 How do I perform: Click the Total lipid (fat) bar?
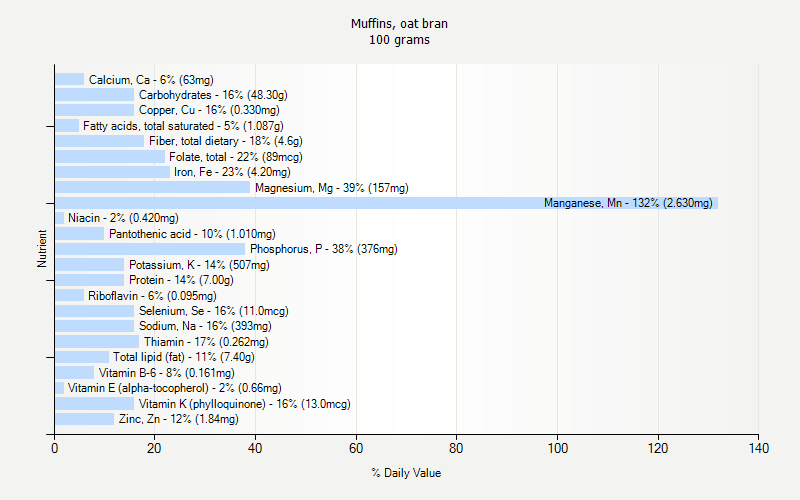pos(82,357)
